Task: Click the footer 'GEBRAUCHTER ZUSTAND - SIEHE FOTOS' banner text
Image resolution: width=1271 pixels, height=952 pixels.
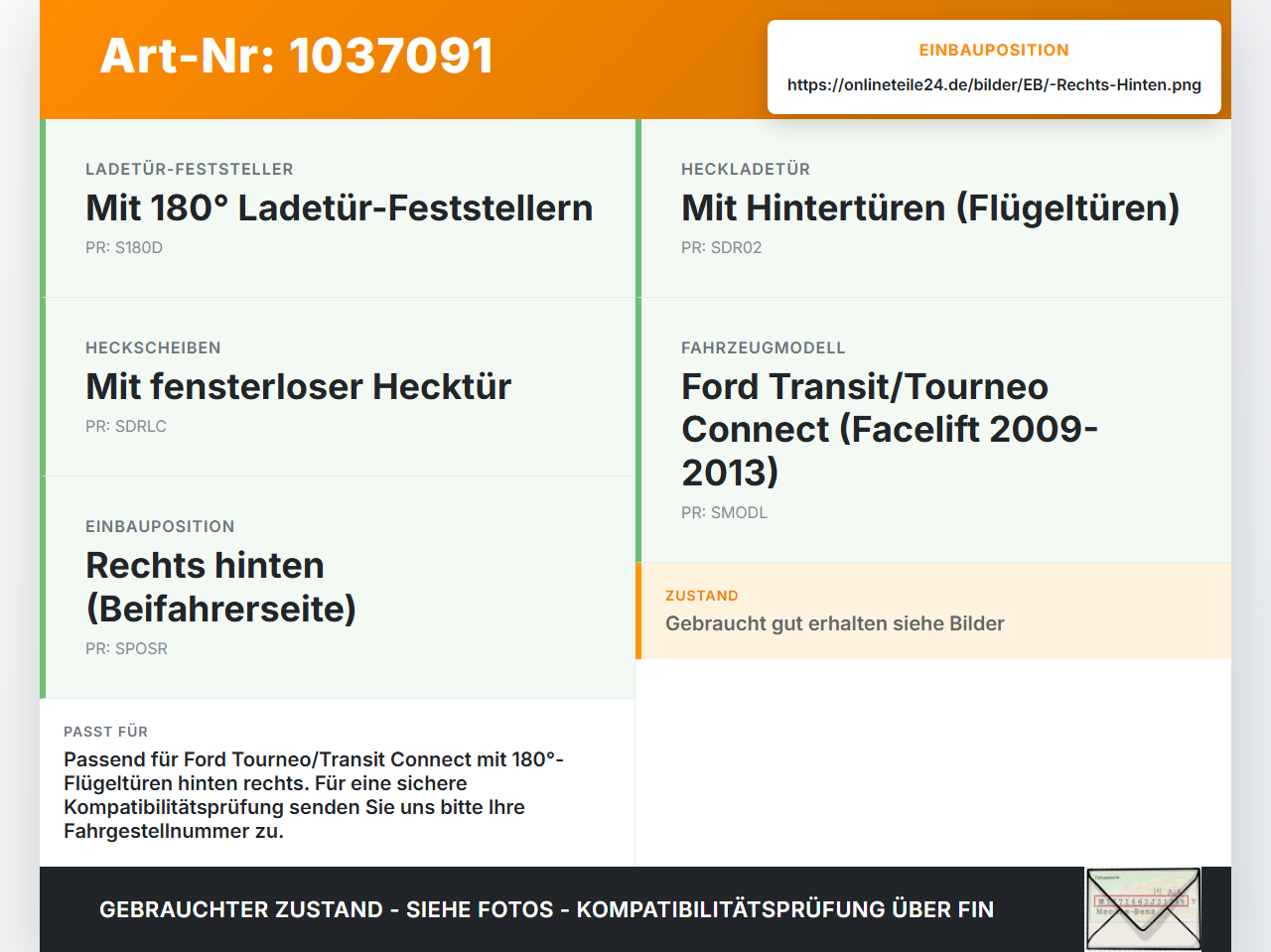Action: [x=546, y=909]
